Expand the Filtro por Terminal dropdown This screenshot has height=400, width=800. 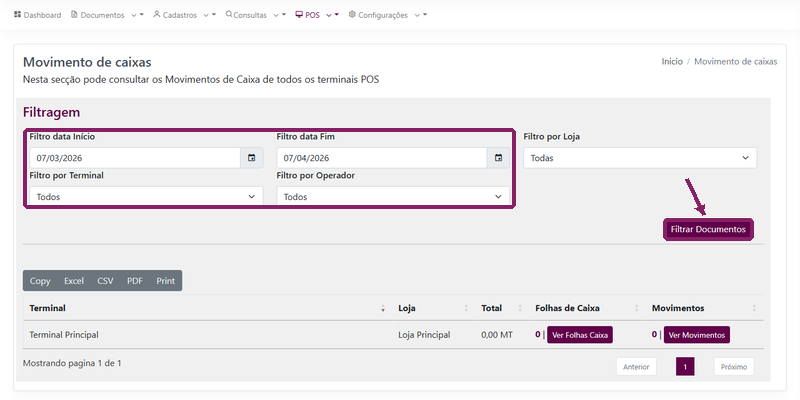point(146,196)
